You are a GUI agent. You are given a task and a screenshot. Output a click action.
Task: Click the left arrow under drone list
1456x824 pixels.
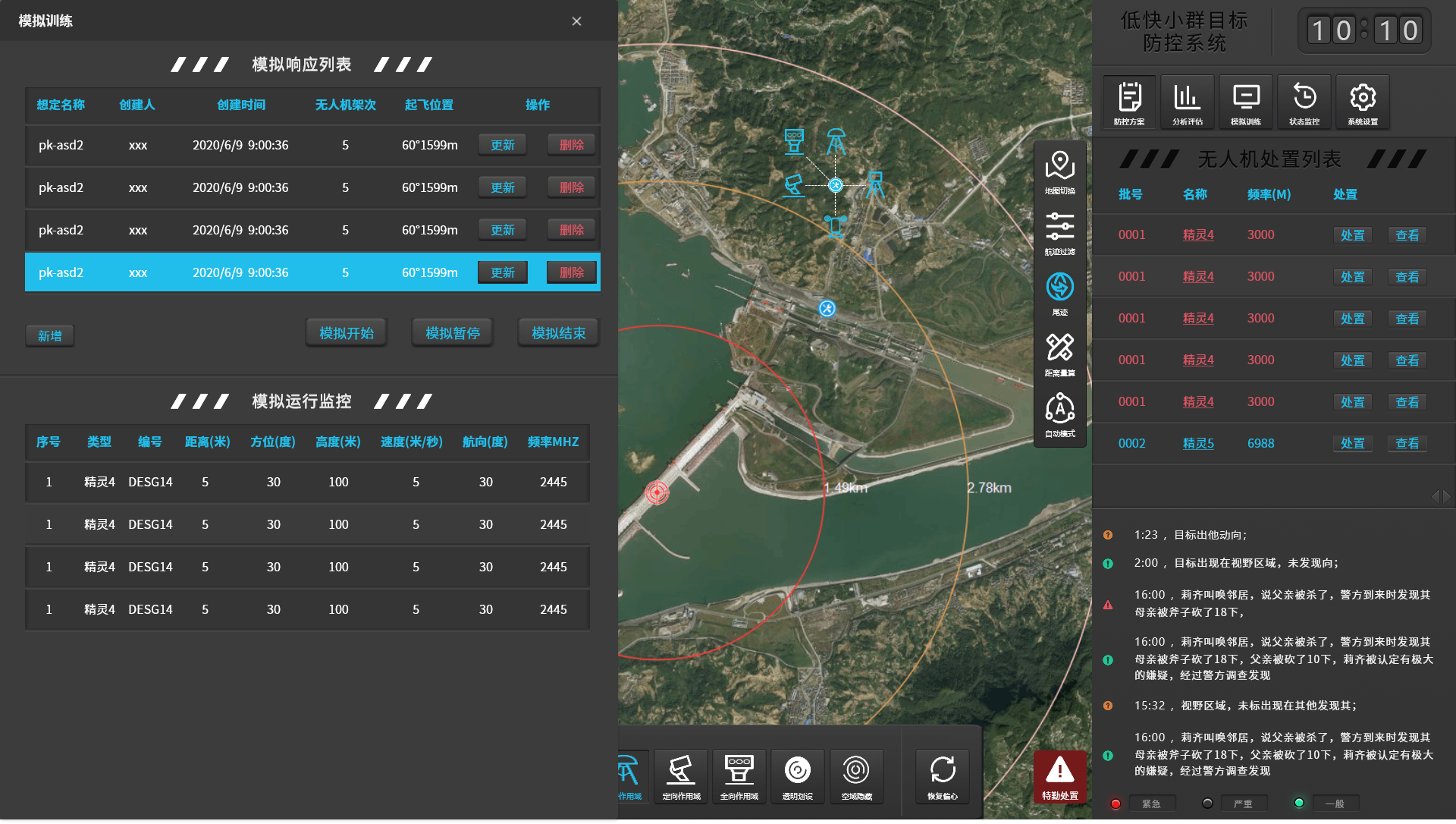pos(1435,497)
